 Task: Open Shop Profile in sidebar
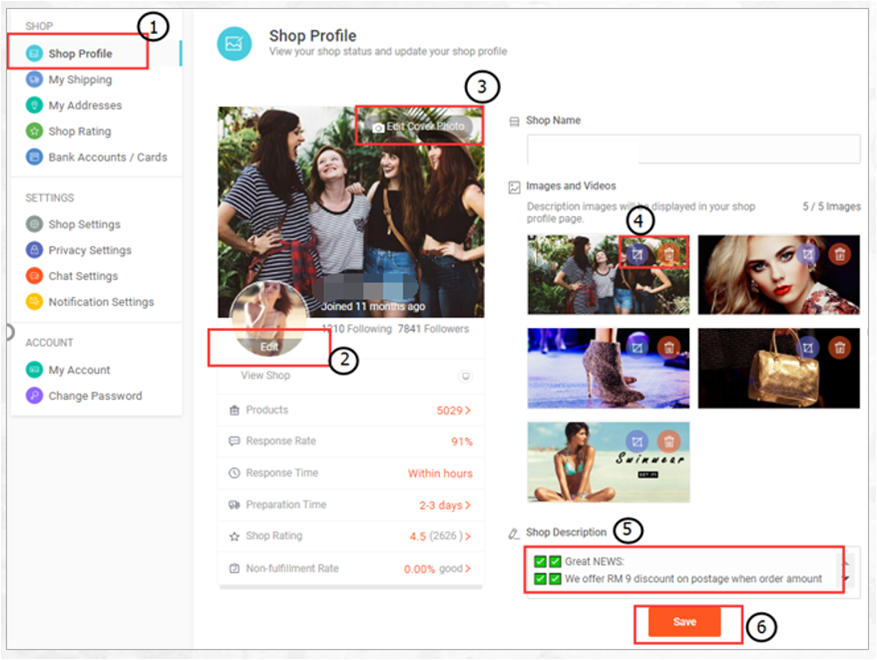[80, 54]
